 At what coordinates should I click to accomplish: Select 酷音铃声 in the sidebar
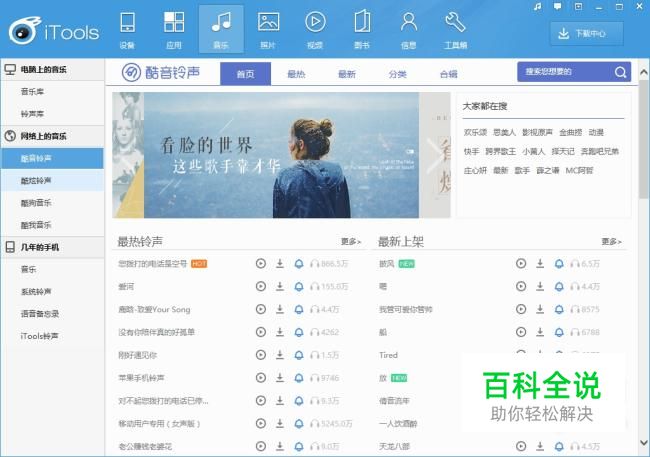coord(53,158)
